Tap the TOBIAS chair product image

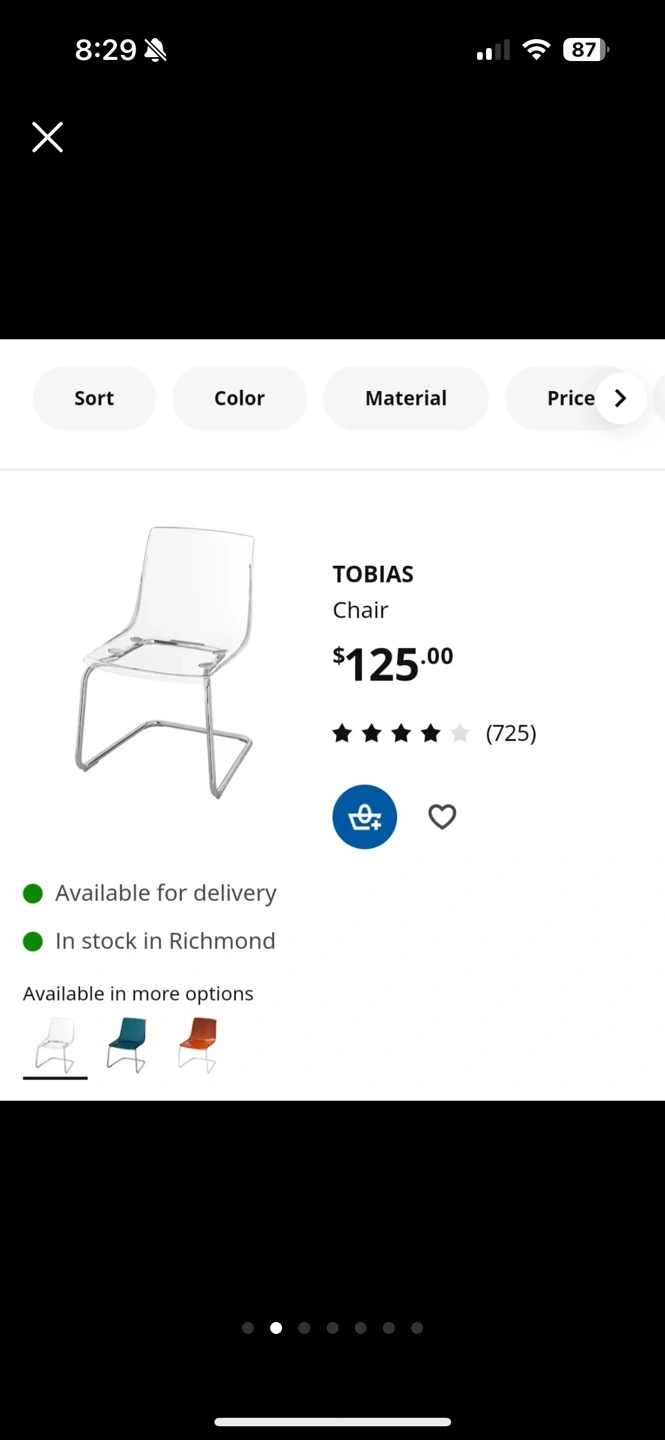[x=165, y=661]
